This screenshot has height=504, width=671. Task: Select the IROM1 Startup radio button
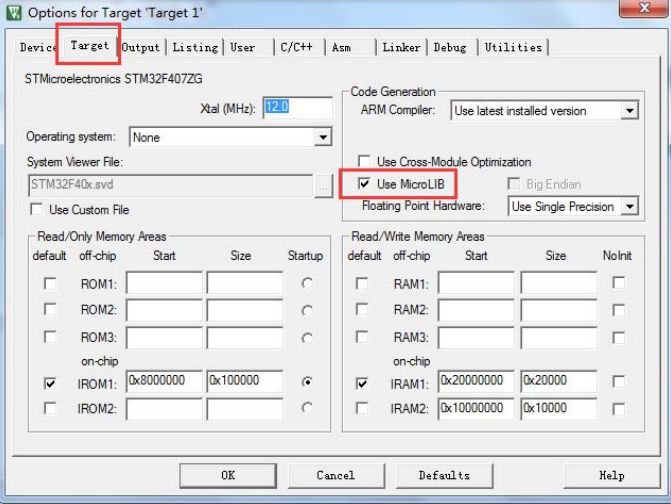tap(307, 382)
